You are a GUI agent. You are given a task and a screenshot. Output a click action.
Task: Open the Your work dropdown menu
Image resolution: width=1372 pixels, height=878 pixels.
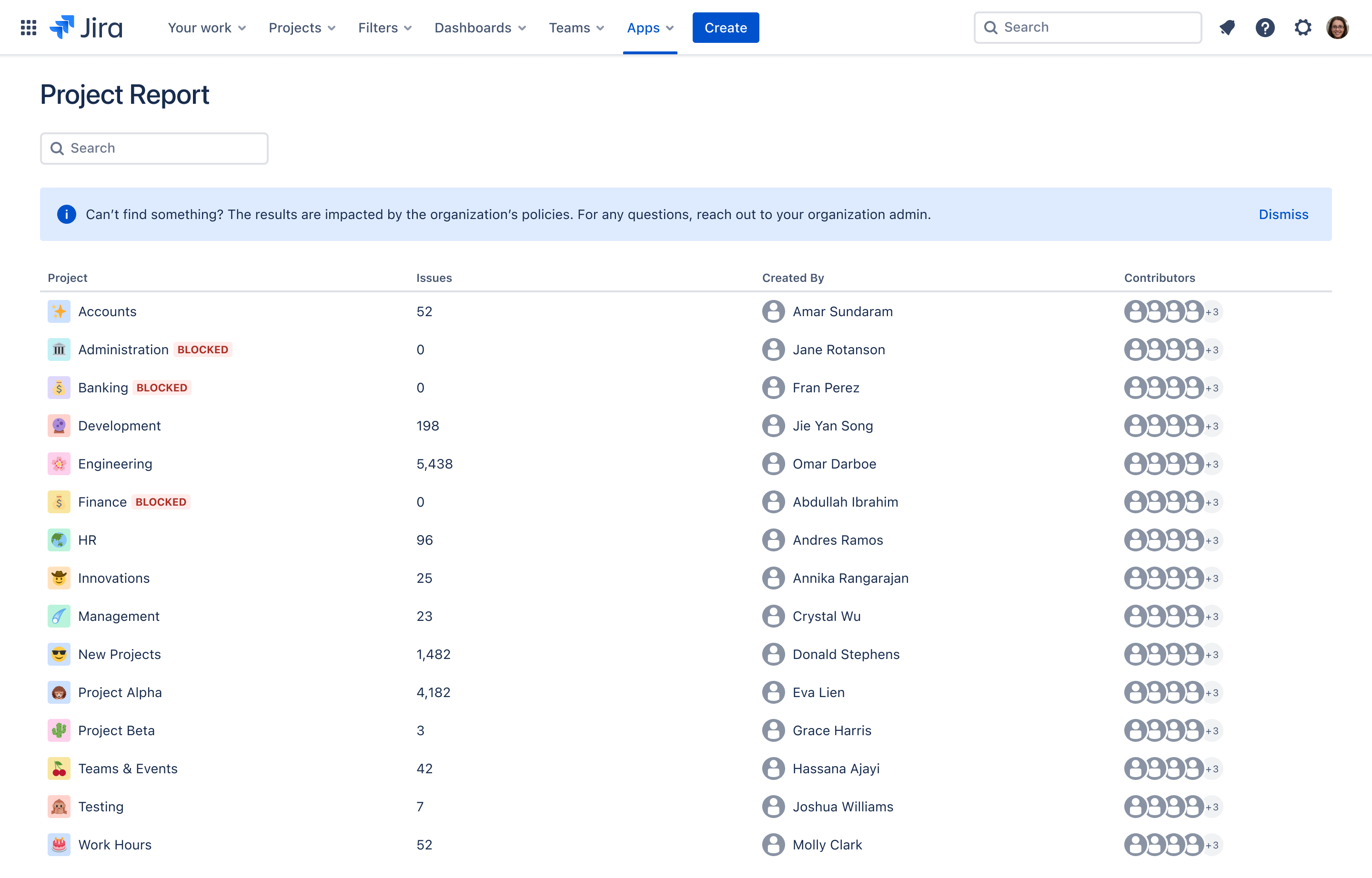point(206,27)
